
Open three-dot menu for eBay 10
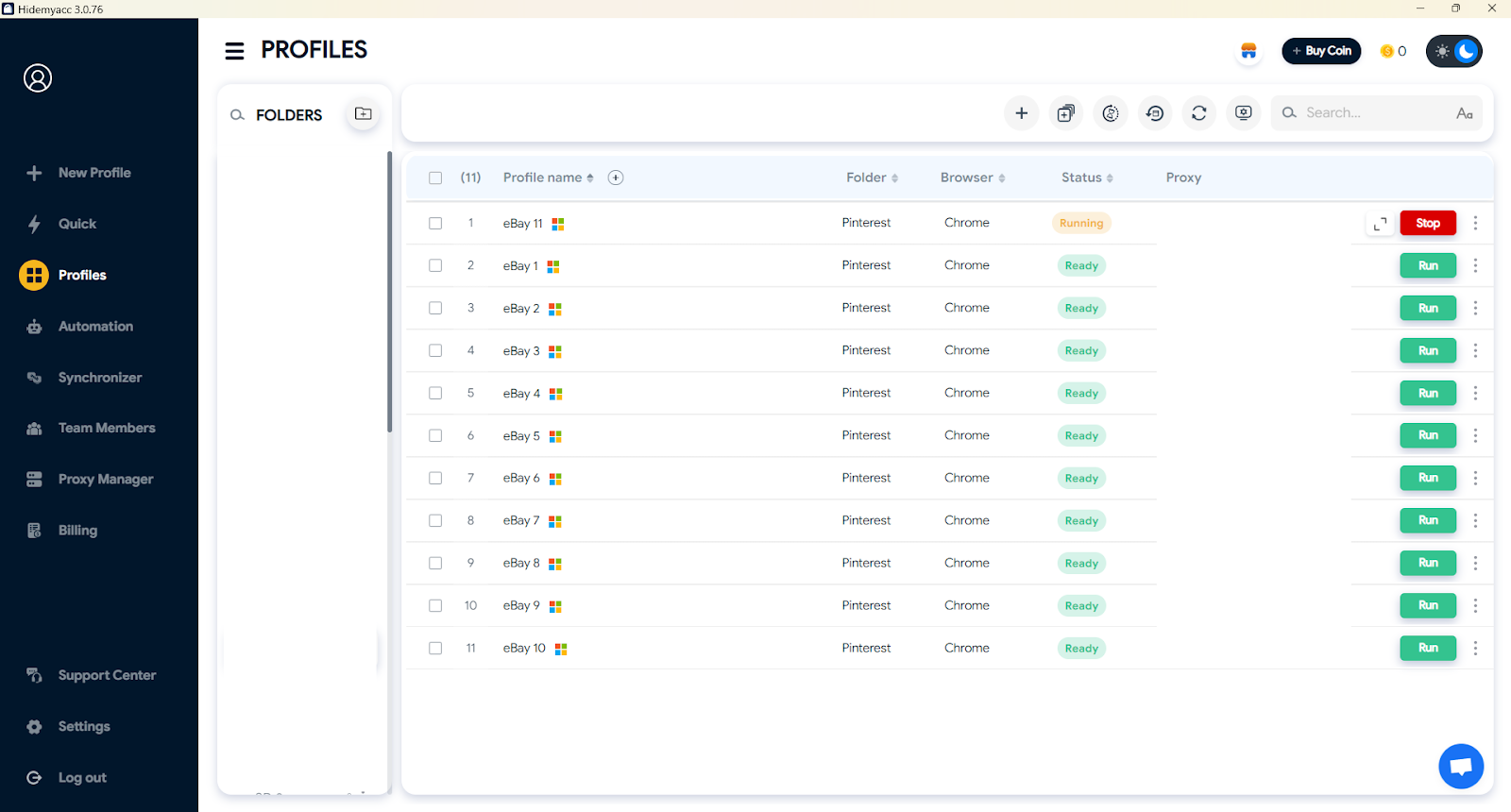point(1475,649)
